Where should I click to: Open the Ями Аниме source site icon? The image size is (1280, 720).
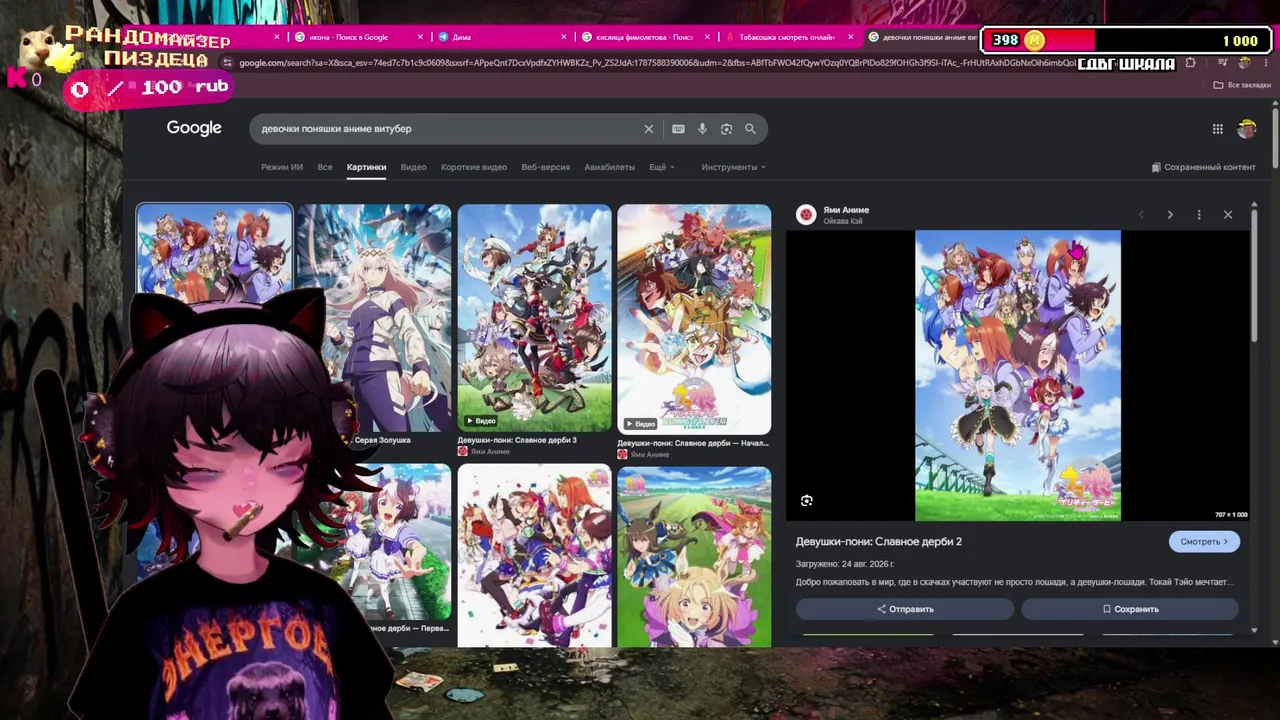(x=806, y=215)
